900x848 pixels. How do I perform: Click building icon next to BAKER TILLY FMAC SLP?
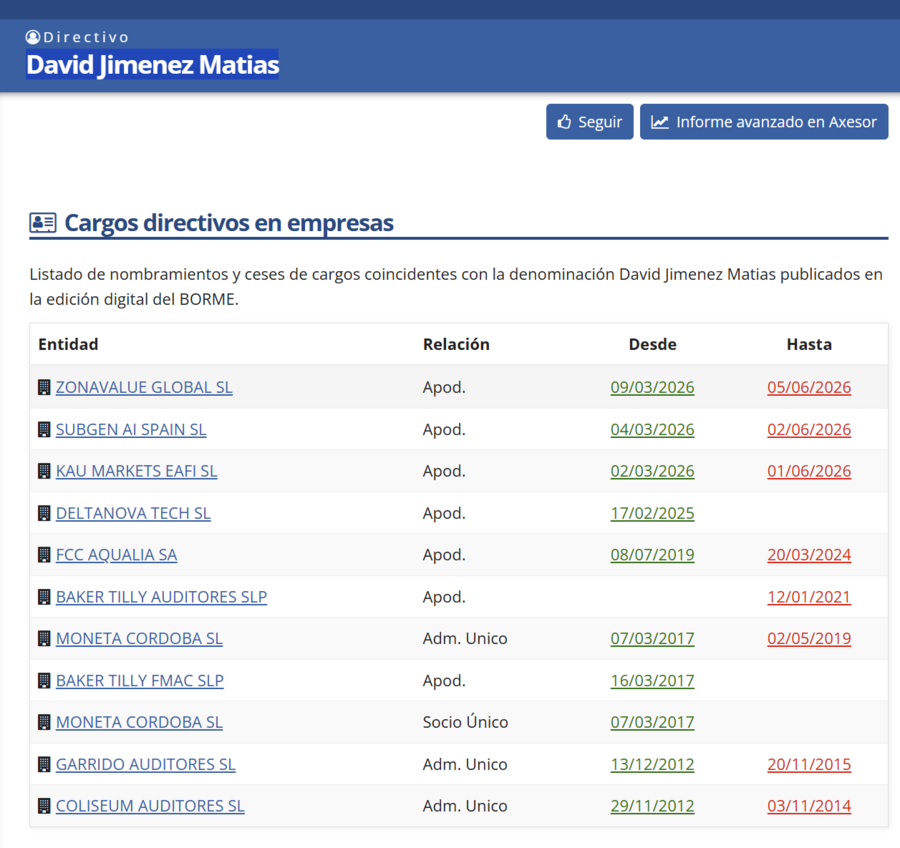[44, 681]
